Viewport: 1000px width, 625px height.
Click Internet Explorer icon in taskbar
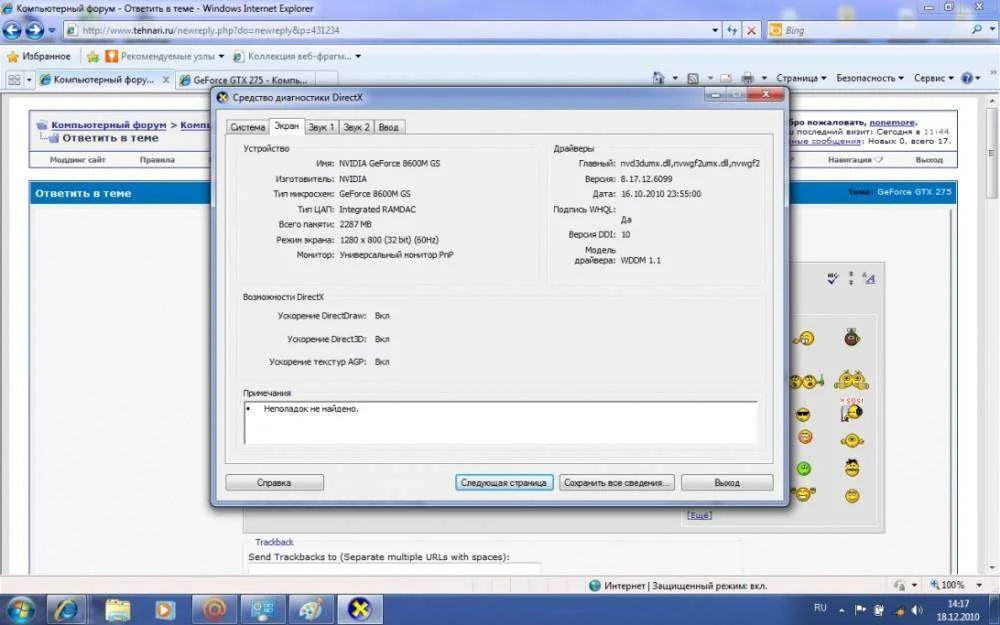pos(66,610)
